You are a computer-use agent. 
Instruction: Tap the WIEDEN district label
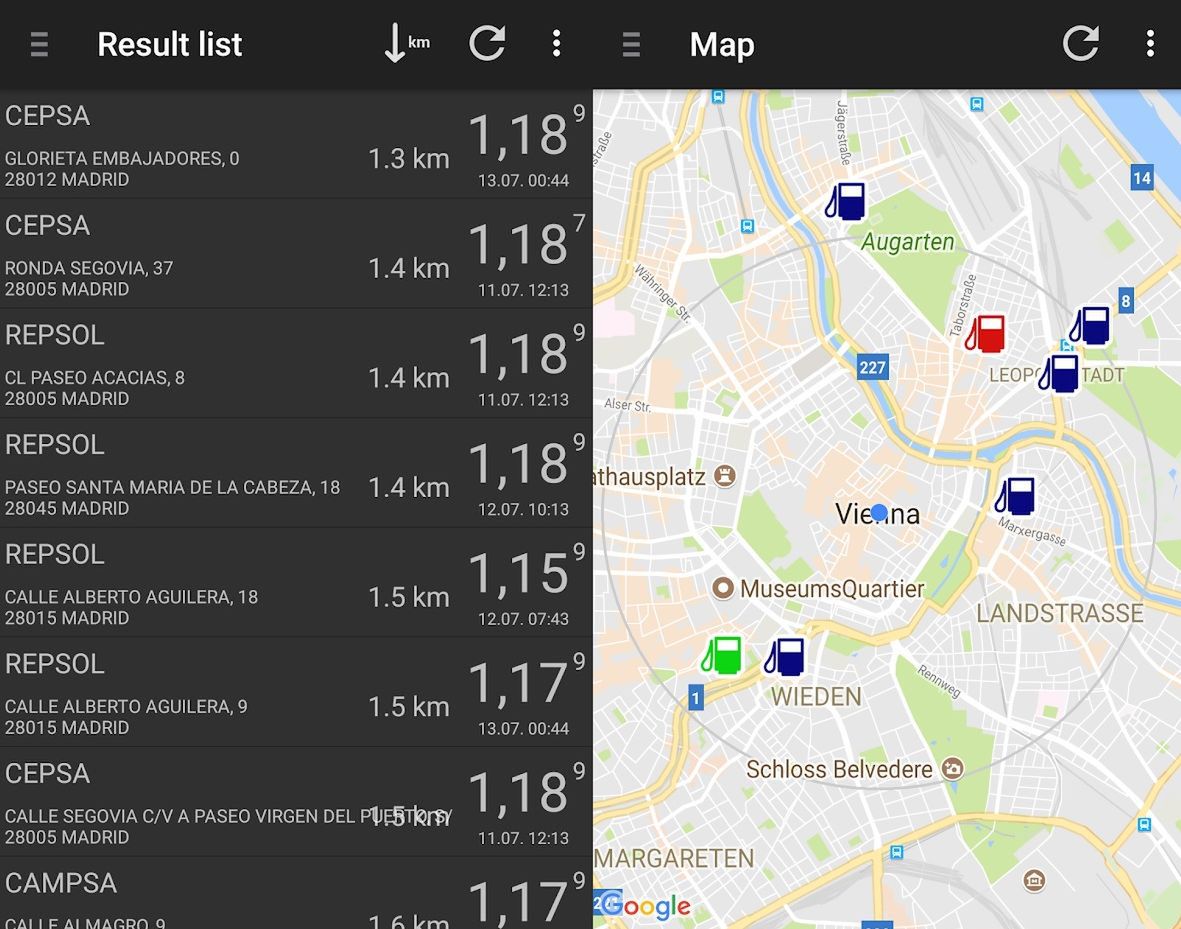(816, 696)
